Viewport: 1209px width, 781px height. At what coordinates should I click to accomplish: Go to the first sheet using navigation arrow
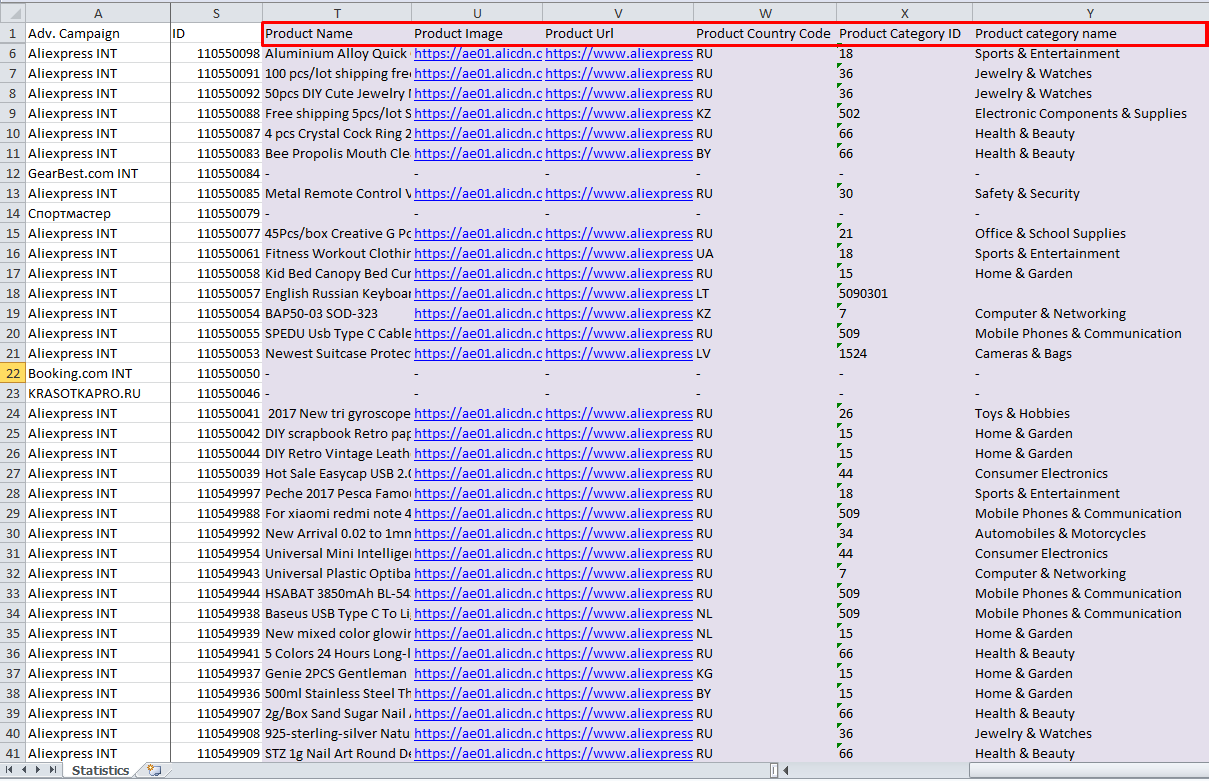click(x=9, y=770)
